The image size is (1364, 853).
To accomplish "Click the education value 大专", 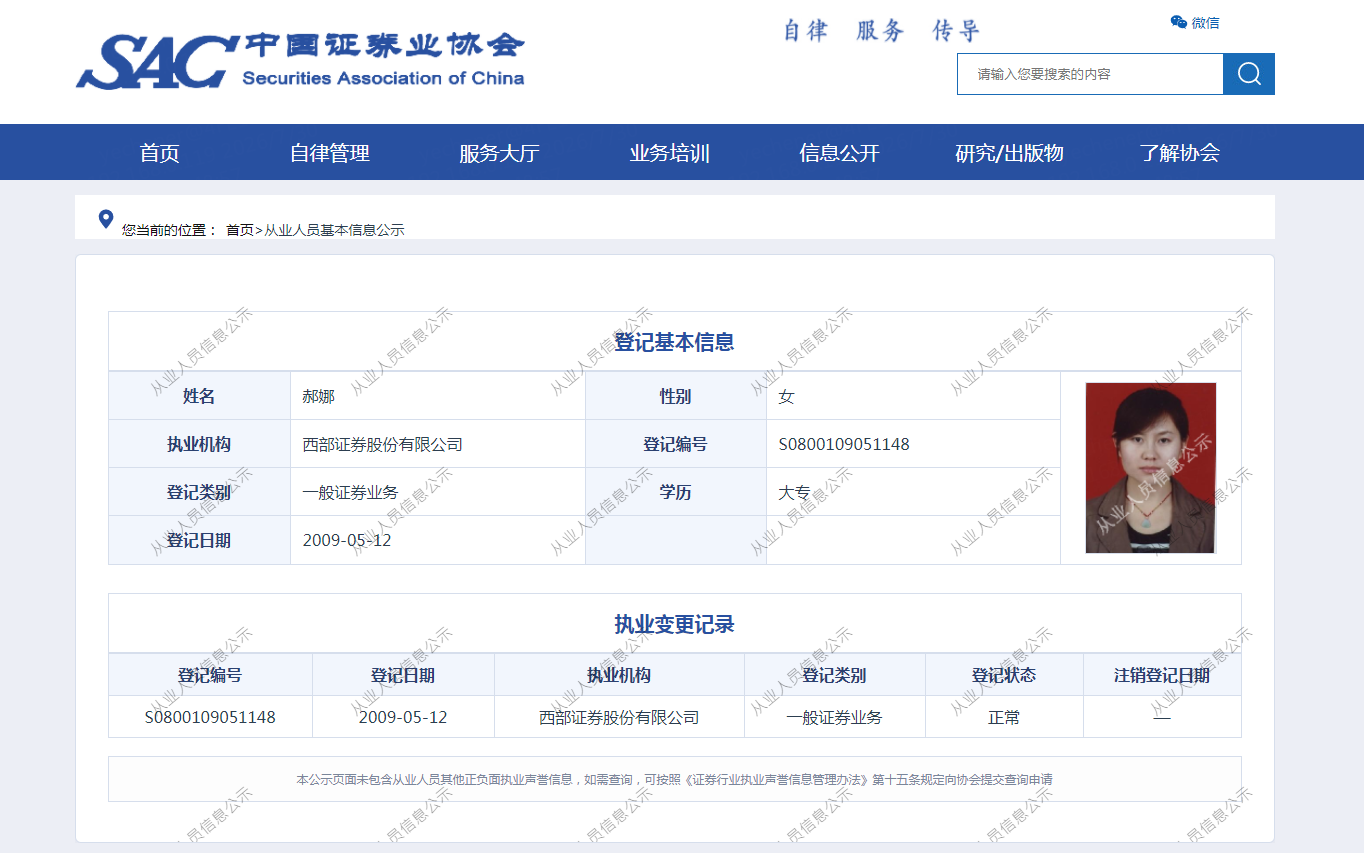I will pos(794,493).
